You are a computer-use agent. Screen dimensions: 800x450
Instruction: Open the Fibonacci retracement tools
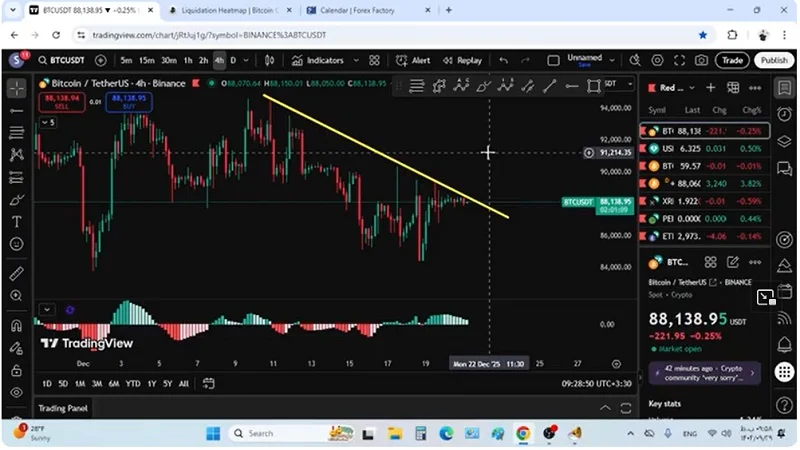16,133
